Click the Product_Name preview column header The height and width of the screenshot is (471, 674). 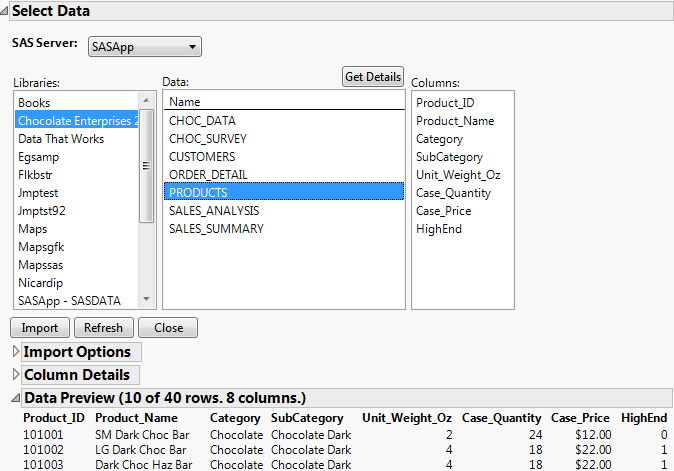coord(136,418)
